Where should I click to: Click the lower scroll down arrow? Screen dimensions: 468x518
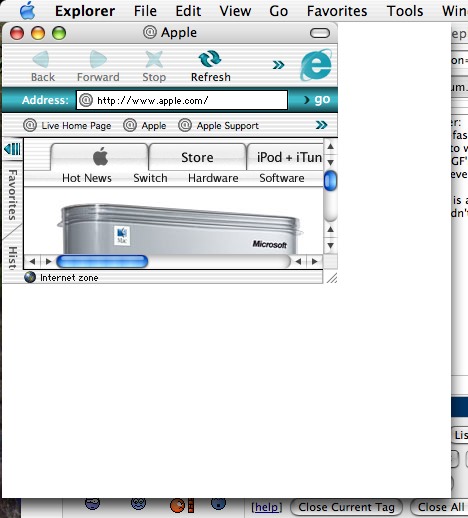330,246
